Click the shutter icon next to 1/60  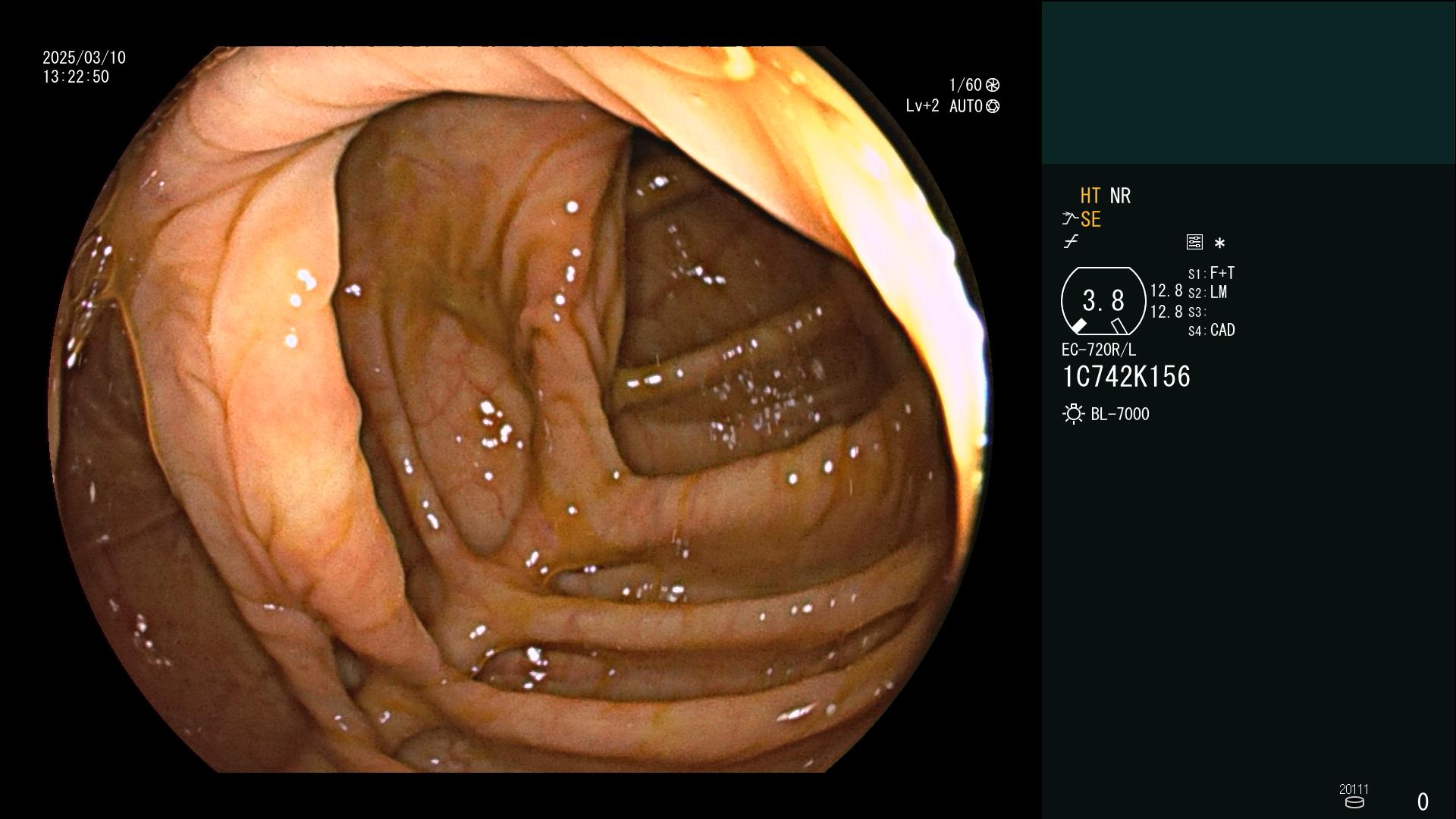[x=993, y=85]
